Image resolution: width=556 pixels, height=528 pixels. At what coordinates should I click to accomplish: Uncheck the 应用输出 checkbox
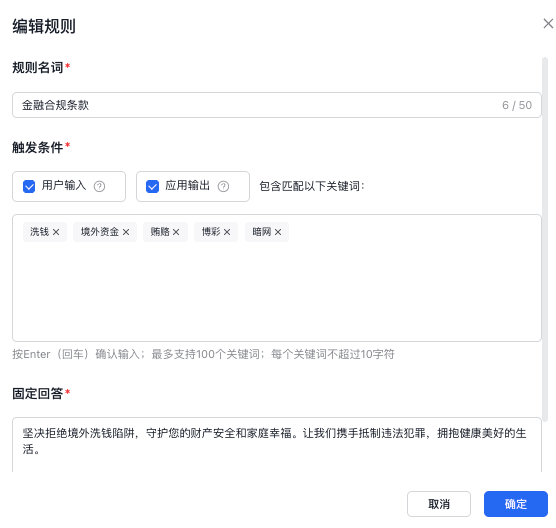[x=152, y=186]
